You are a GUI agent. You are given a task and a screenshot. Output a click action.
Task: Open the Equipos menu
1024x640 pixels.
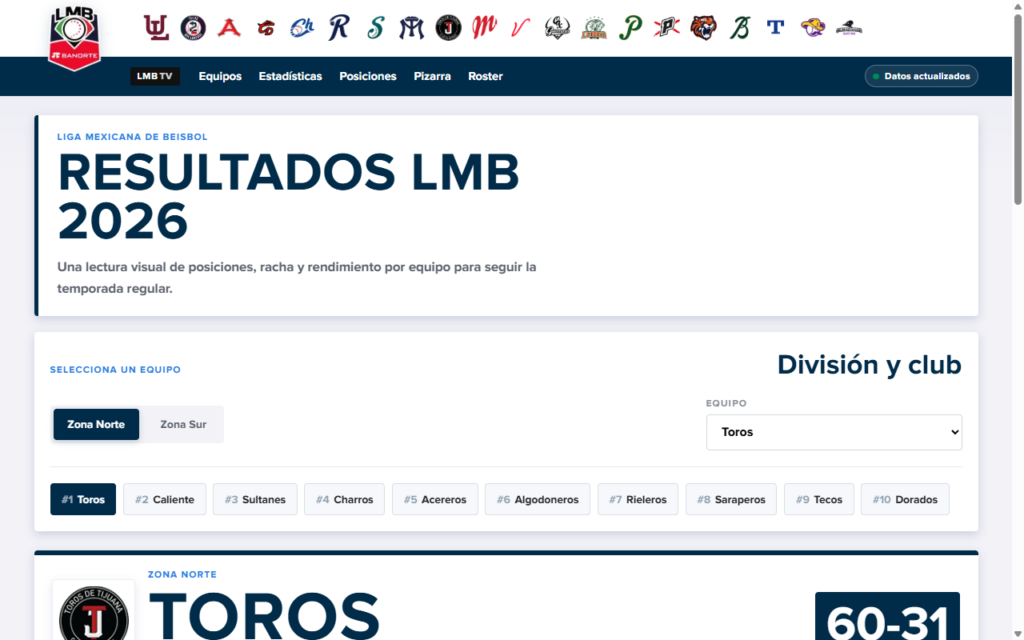(220, 76)
